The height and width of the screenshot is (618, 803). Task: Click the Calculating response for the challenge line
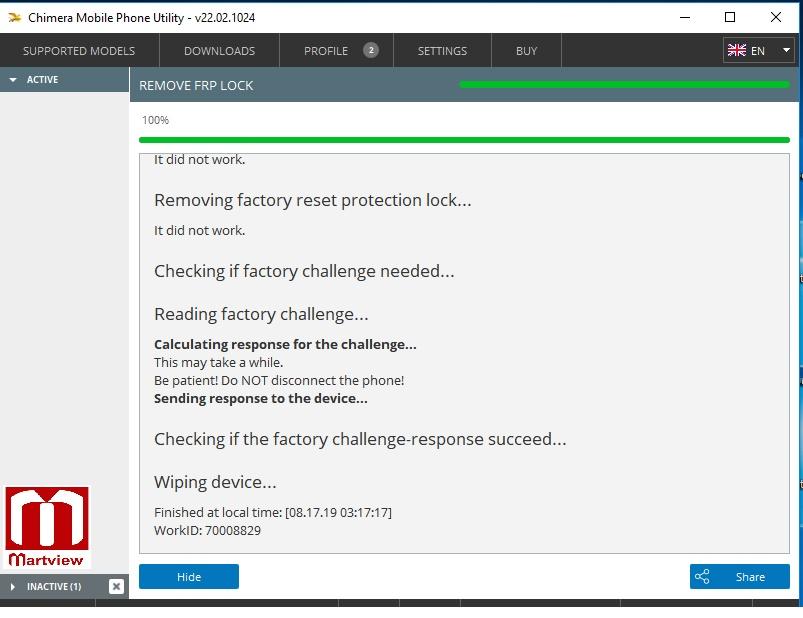[285, 344]
